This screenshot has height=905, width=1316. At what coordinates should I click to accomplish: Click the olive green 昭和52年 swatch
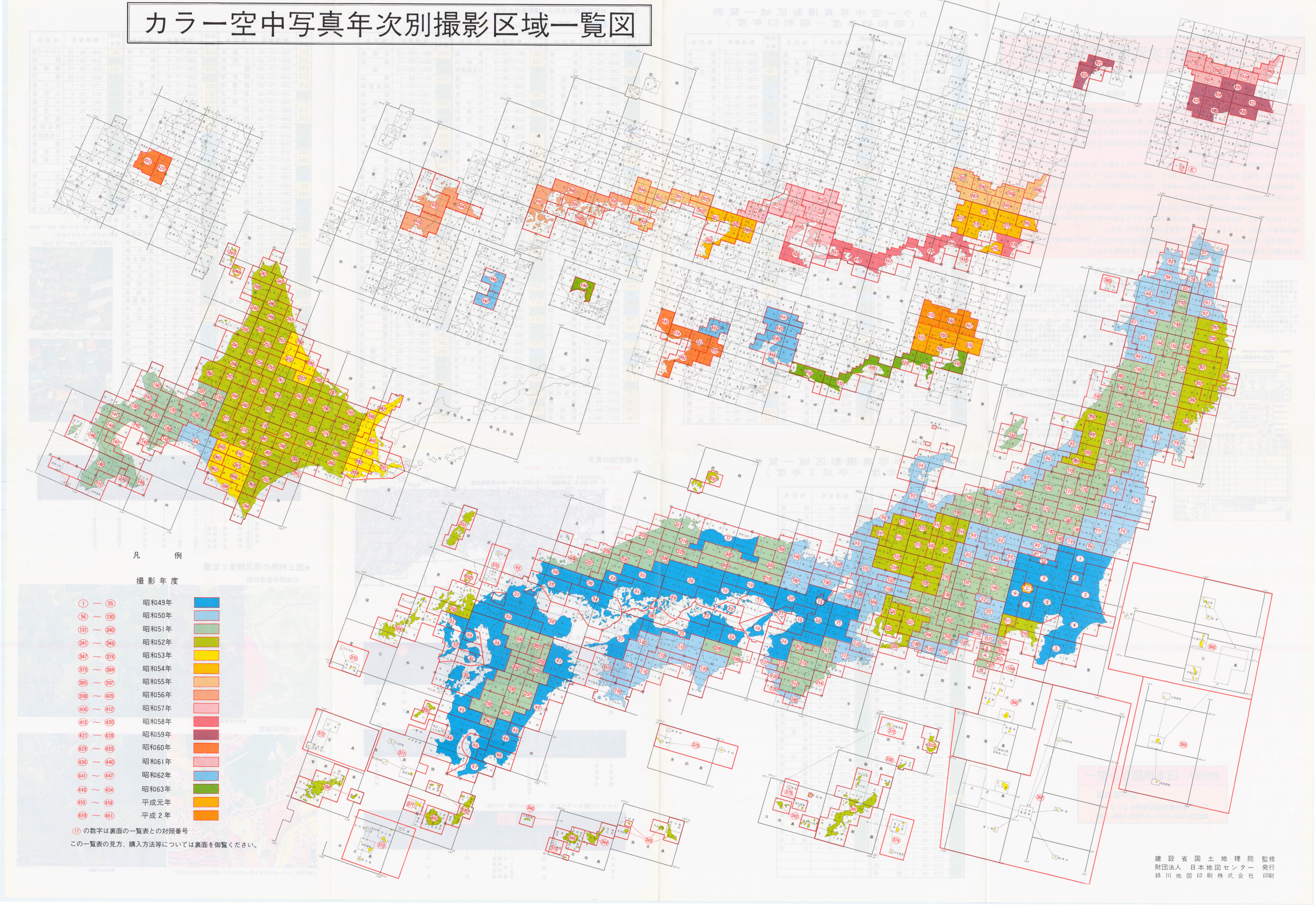coord(206,642)
